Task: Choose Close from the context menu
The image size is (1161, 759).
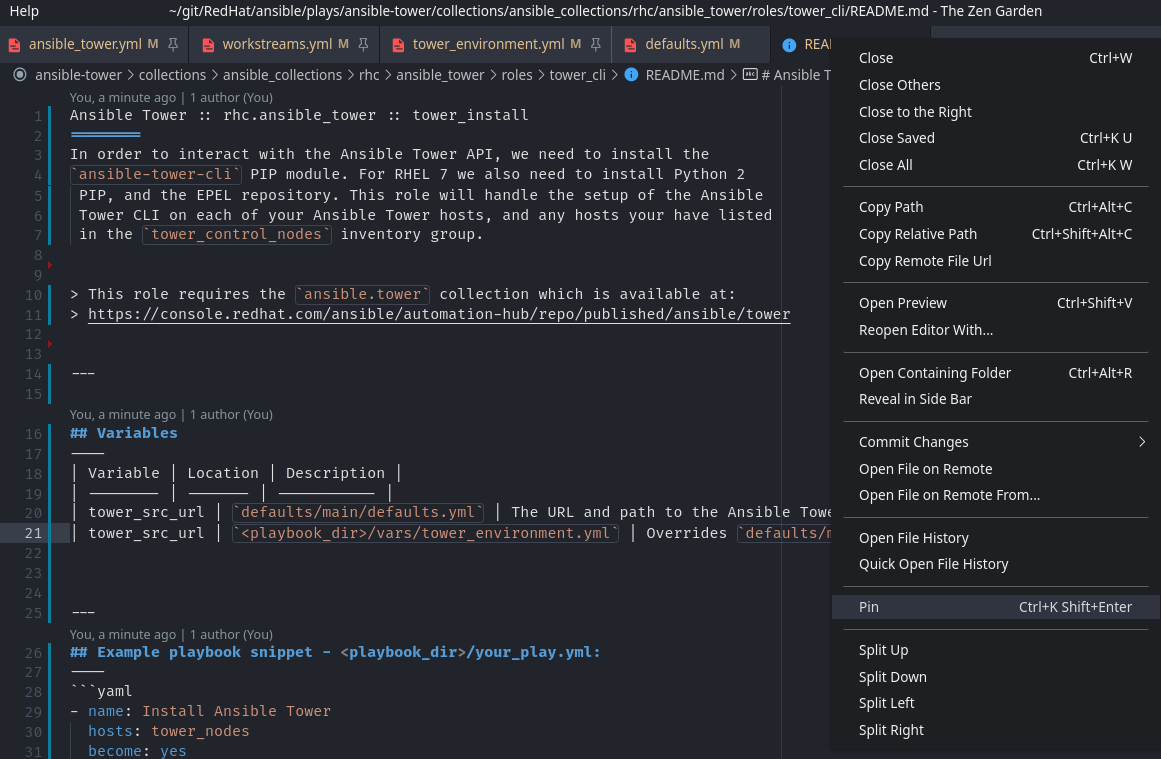Action: pos(995,58)
